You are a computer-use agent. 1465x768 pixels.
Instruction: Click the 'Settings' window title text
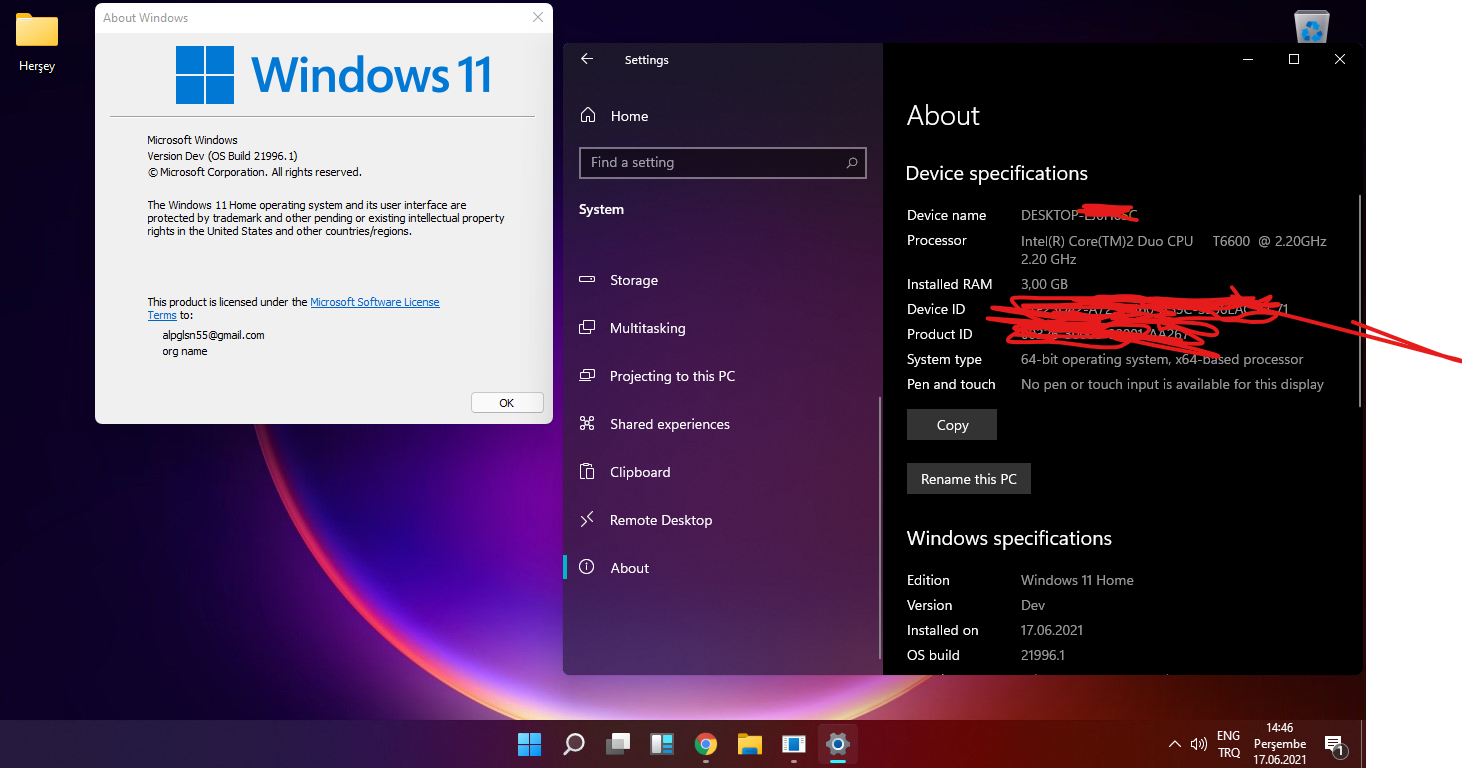click(x=646, y=60)
